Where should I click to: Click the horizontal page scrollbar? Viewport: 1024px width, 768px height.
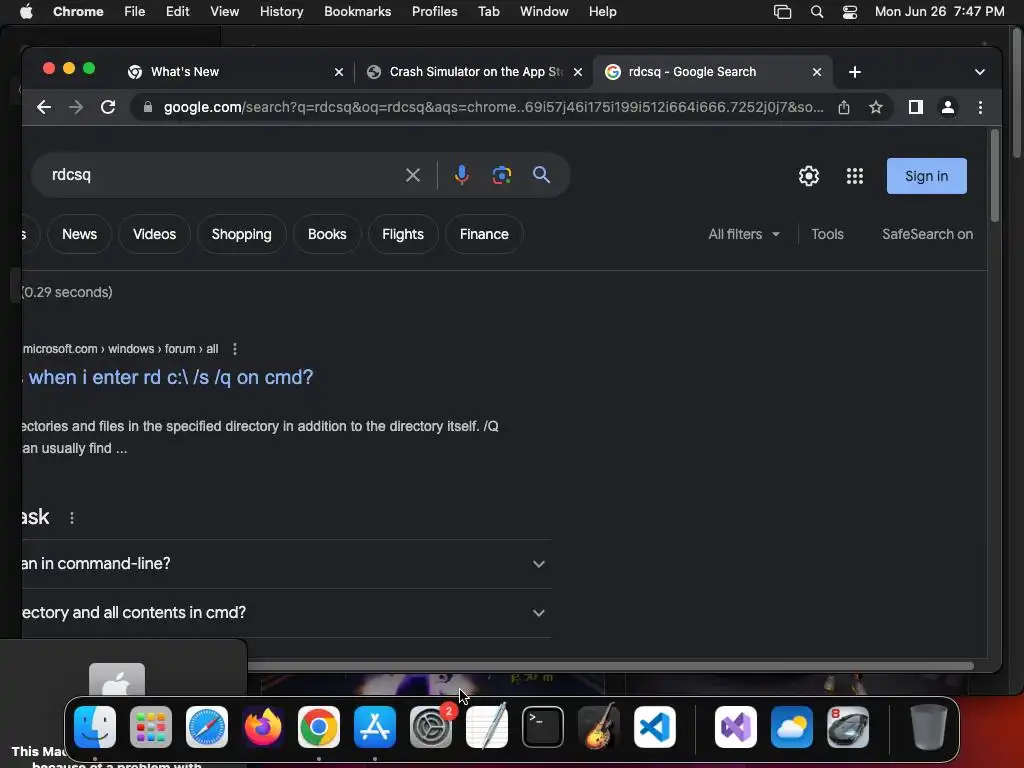611,666
